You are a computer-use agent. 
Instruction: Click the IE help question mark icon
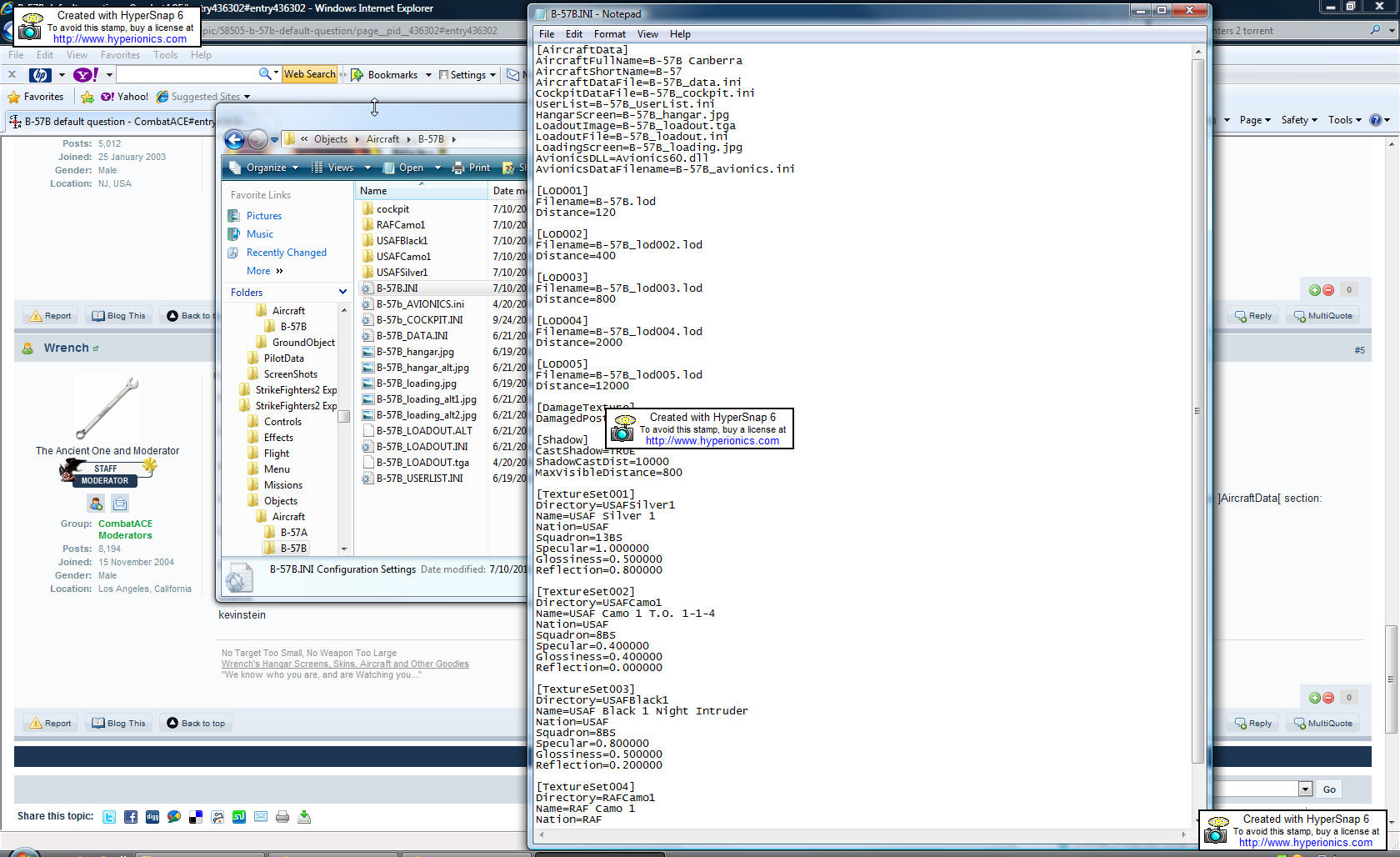[1376, 120]
